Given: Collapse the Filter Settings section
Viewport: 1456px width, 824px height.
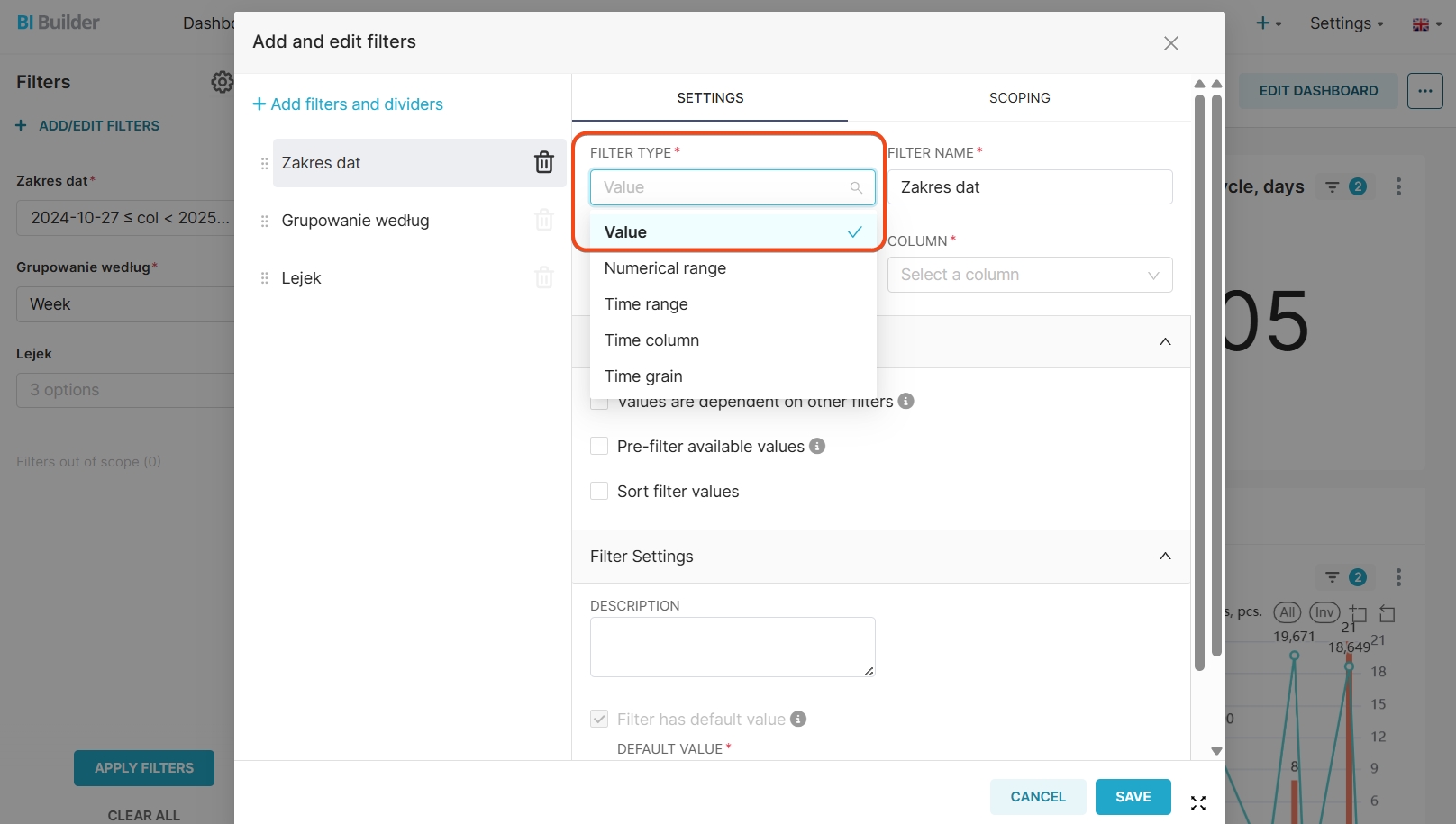Looking at the screenshot, I should tap(1164, 557).
